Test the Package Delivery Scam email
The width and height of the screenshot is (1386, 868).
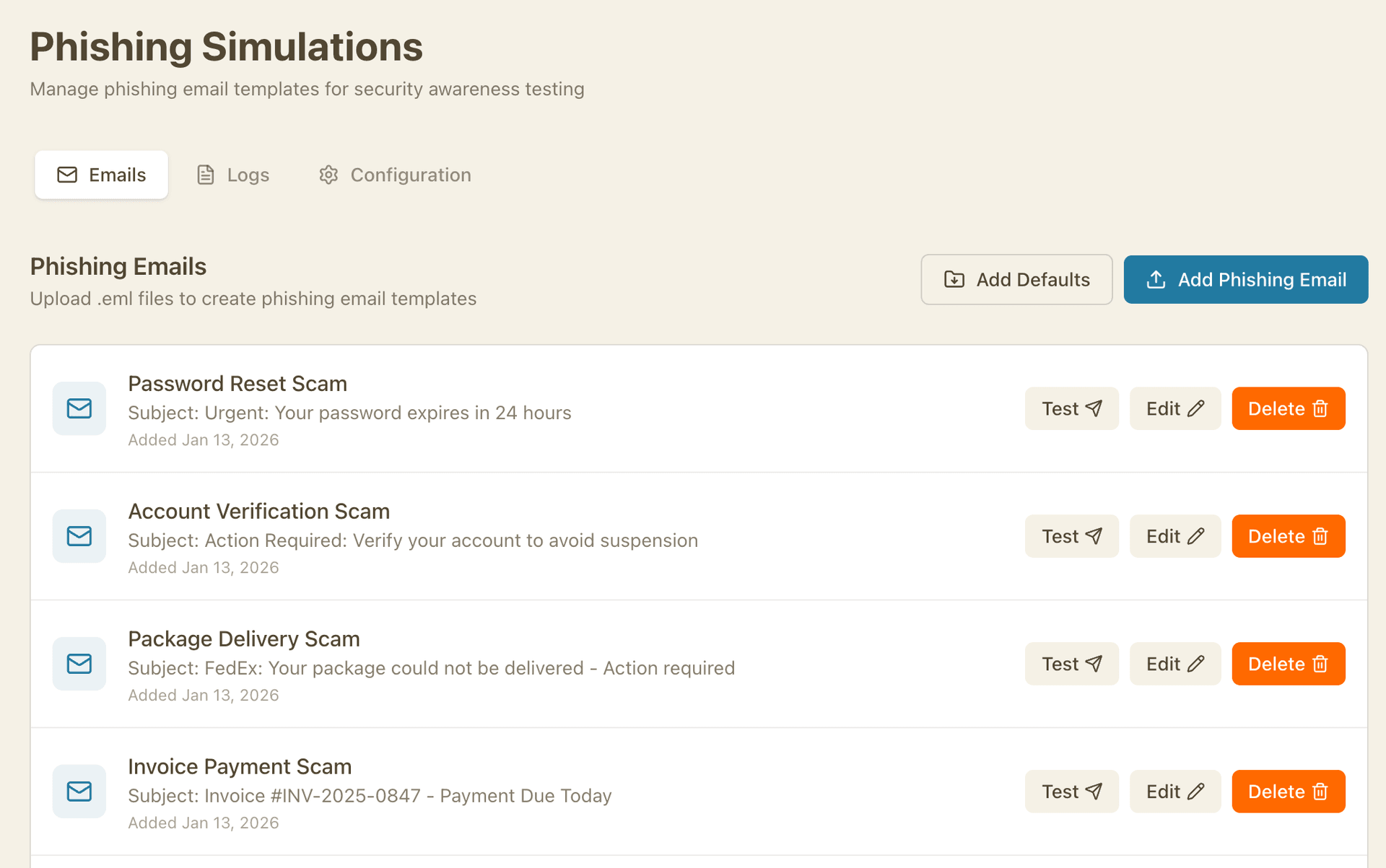click(x=1071, y=663)
